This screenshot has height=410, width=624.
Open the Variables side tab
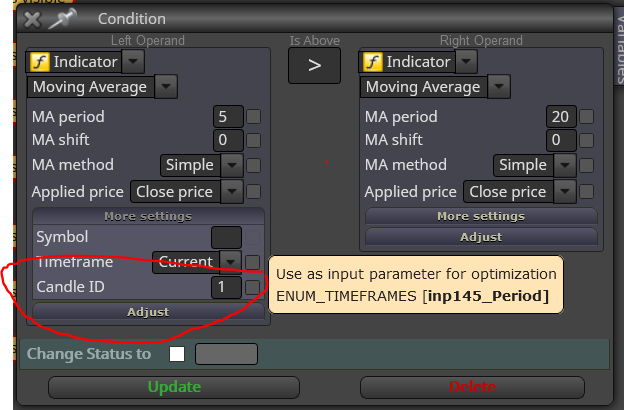(620, 46)
